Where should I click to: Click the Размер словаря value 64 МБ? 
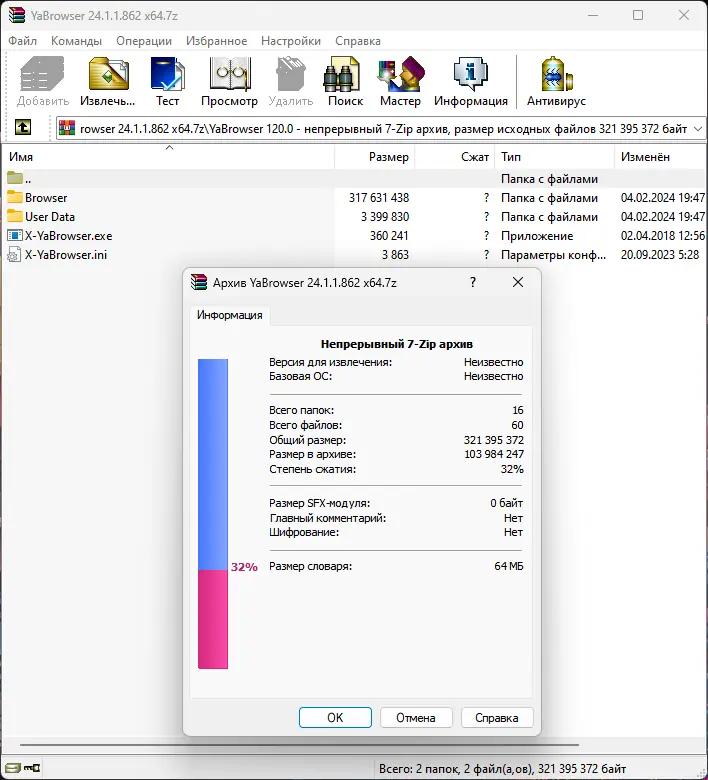click(508, 566)
